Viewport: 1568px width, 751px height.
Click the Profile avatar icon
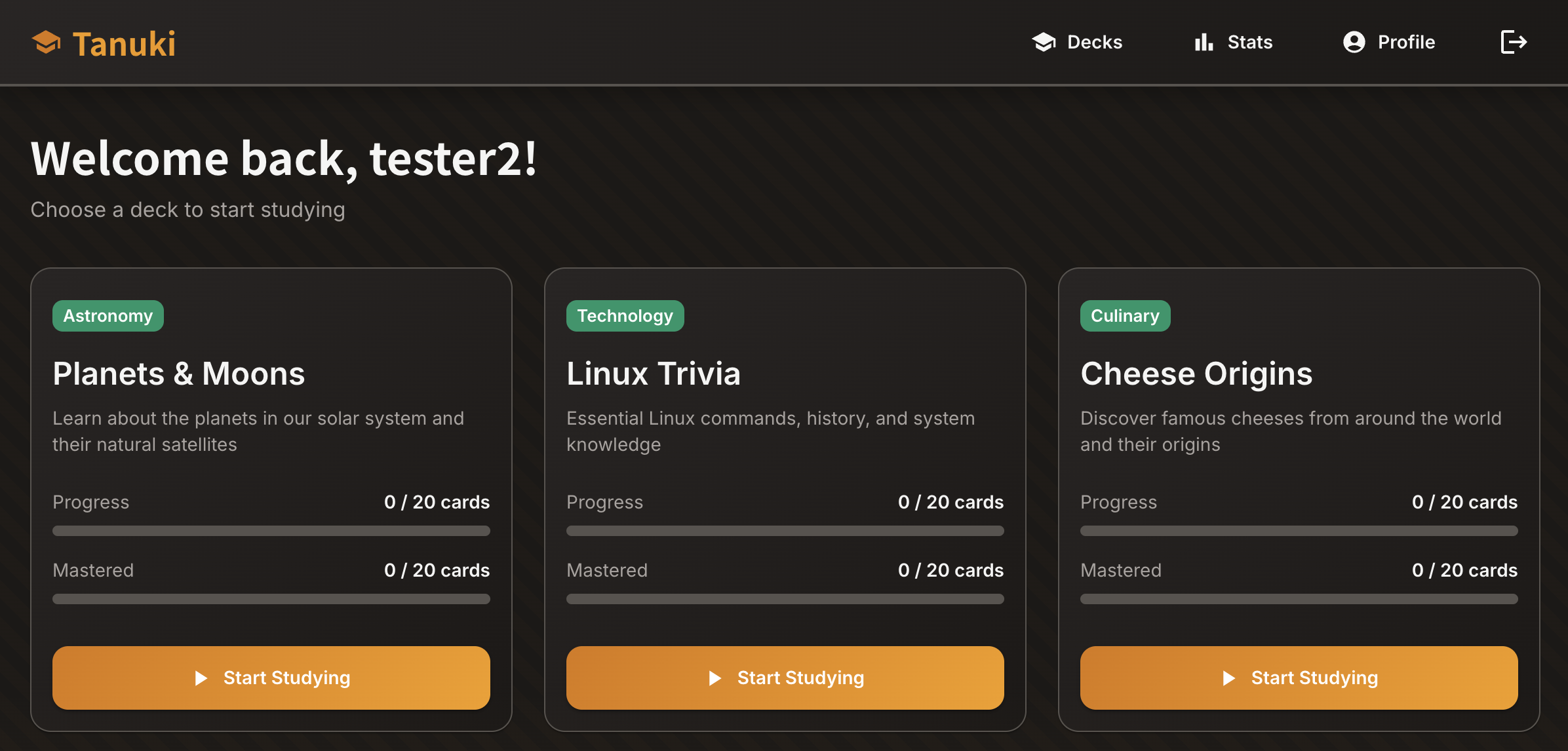click(1354, 43)
